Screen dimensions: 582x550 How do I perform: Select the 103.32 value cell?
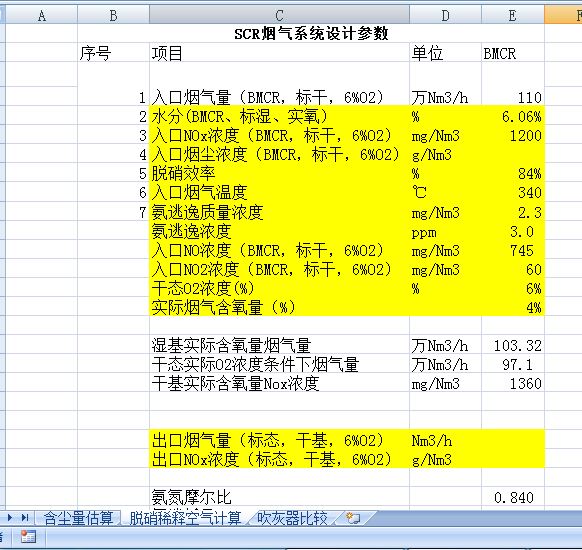tap(513, 345)
